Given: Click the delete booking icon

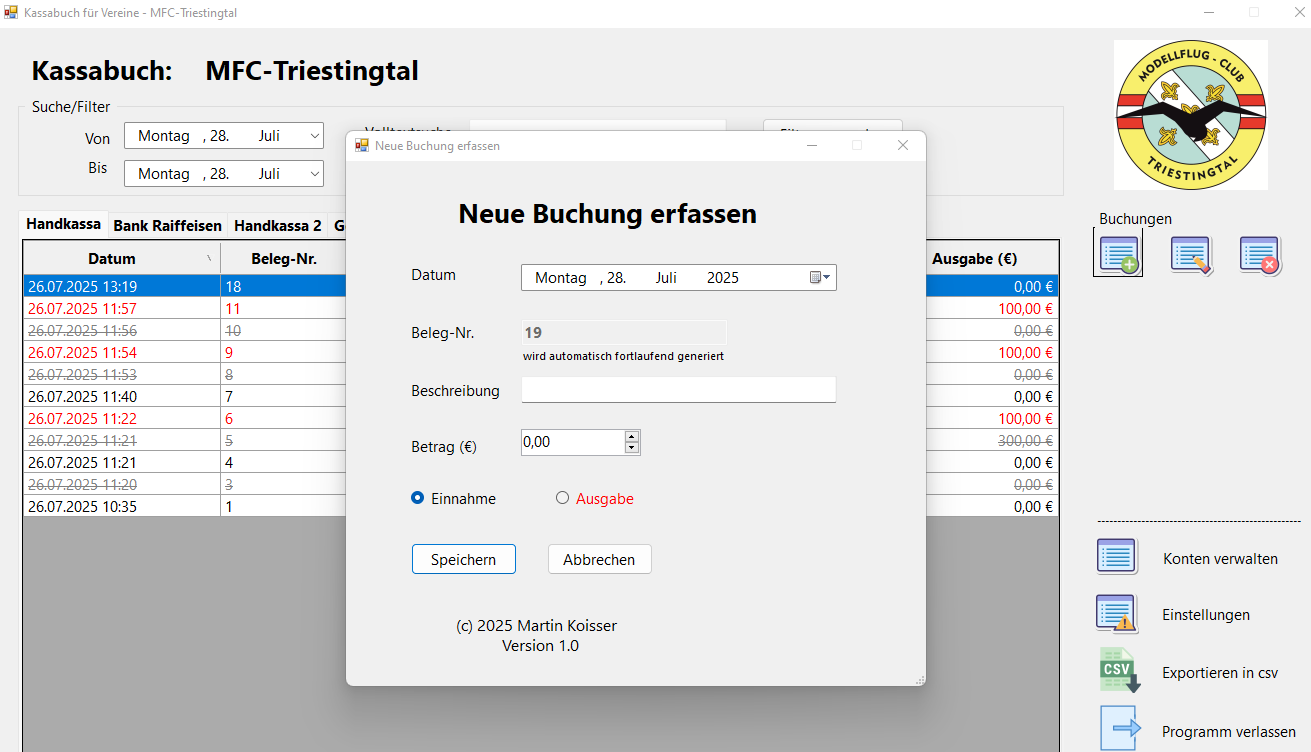Looking at the screenshot, I should (x=1260, y=255).
